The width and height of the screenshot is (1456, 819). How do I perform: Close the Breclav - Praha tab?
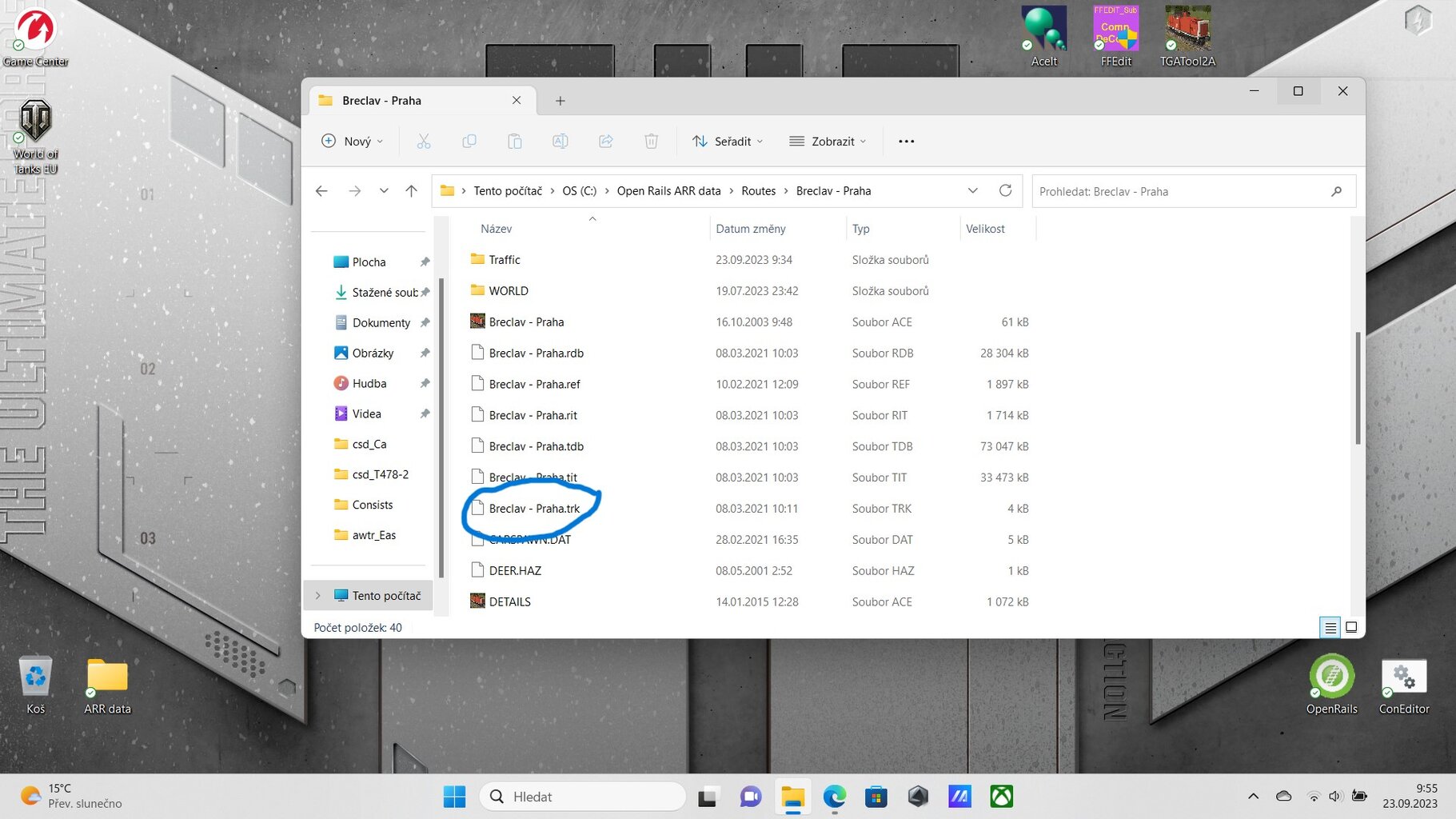click(x=517, y=101)
